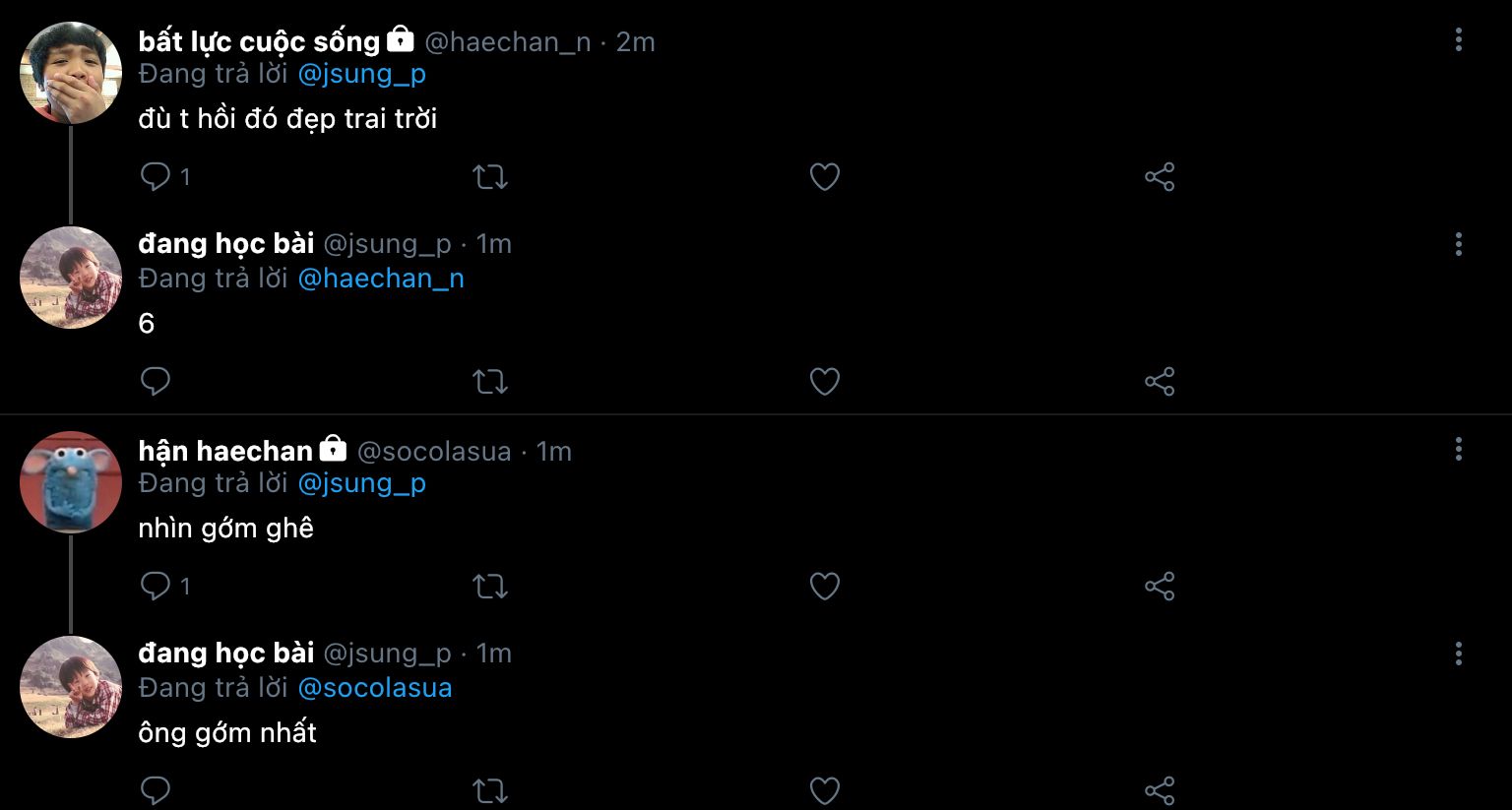Retweet the tweet saying "6"

pos(489,381)
